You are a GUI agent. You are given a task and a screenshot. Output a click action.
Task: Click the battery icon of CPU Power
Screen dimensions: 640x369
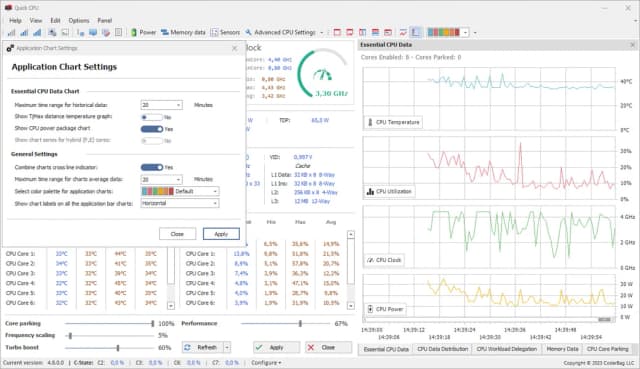click(370, 309)
